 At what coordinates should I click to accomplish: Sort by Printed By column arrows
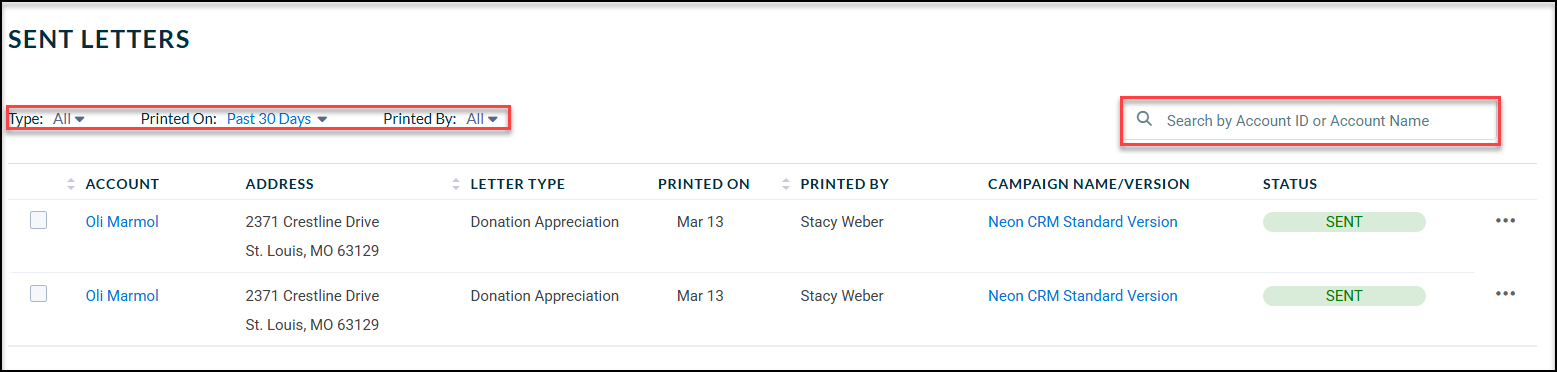pos(787,184)
